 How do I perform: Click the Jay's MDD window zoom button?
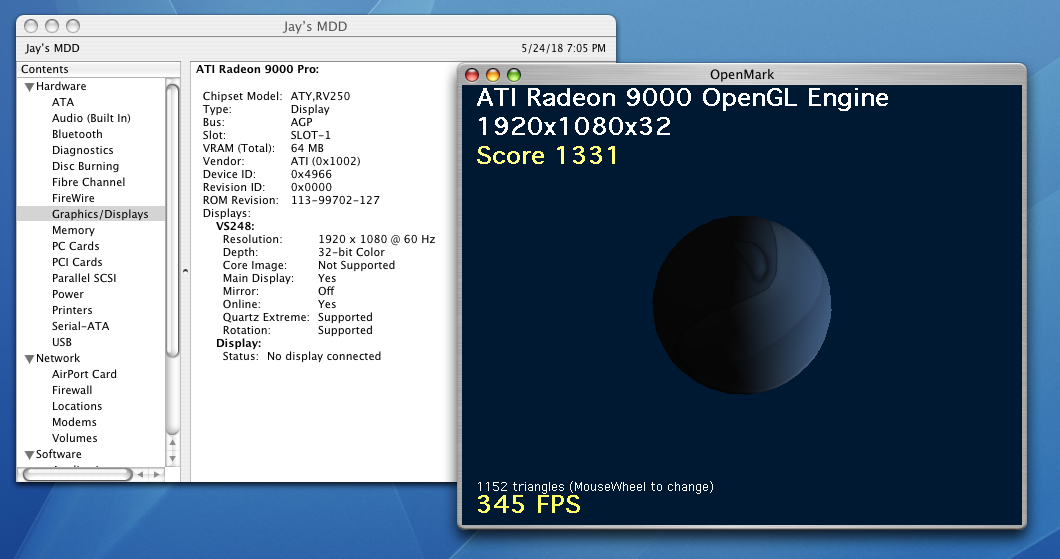click(x=72, y=26)
